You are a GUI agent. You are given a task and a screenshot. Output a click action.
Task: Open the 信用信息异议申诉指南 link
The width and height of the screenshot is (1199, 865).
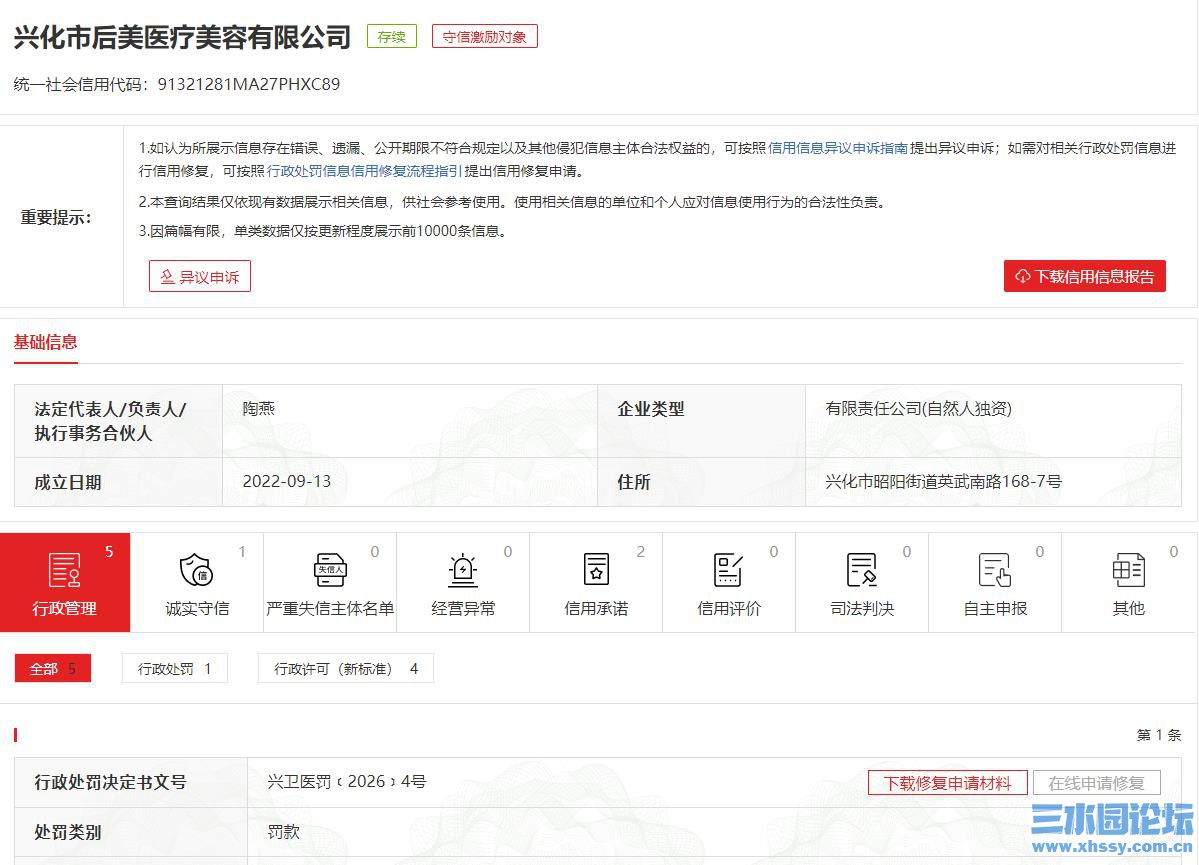pyautogui.click(x=838, y=148)
